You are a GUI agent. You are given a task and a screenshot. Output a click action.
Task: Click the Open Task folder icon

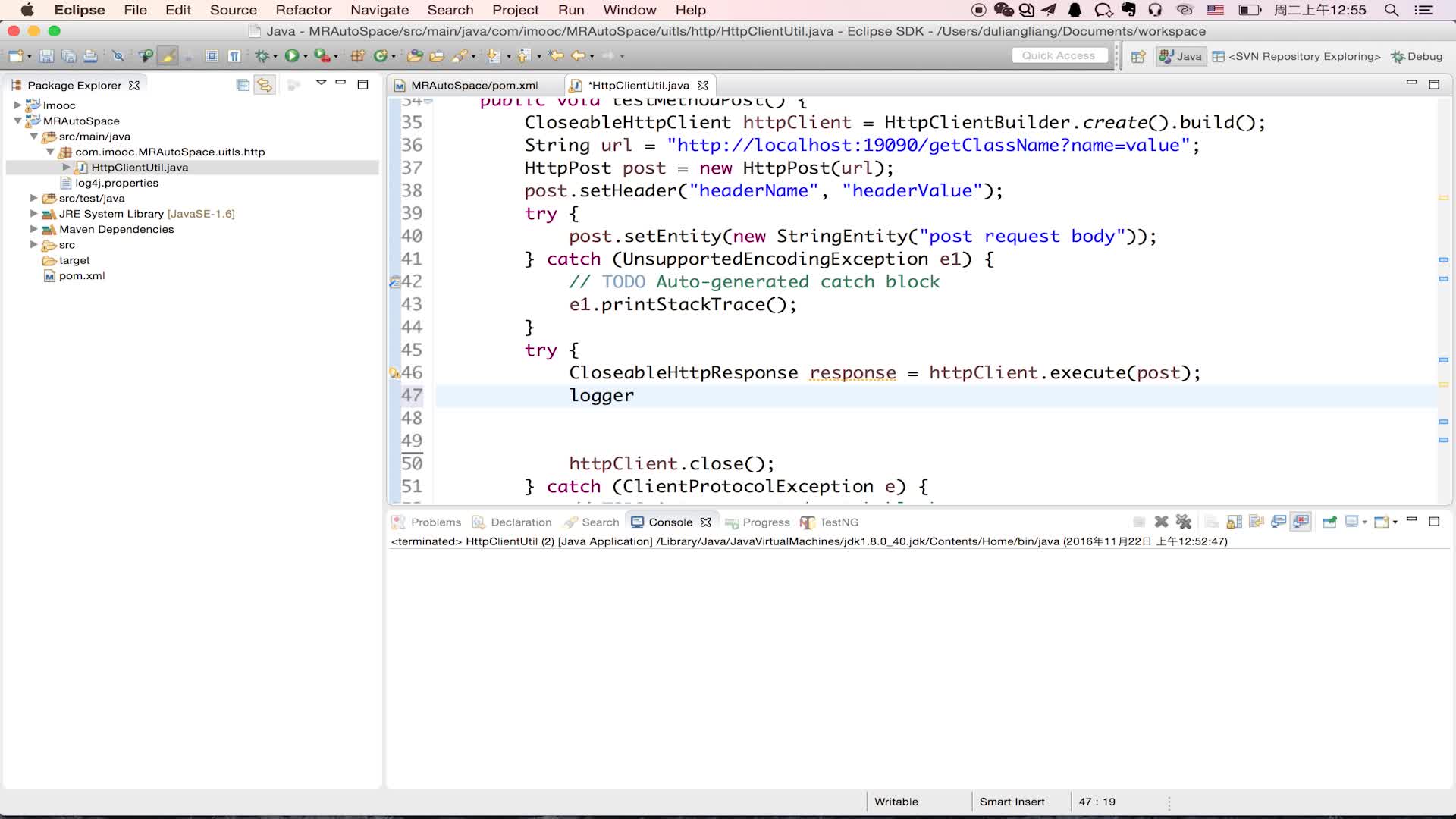[437, 56]
